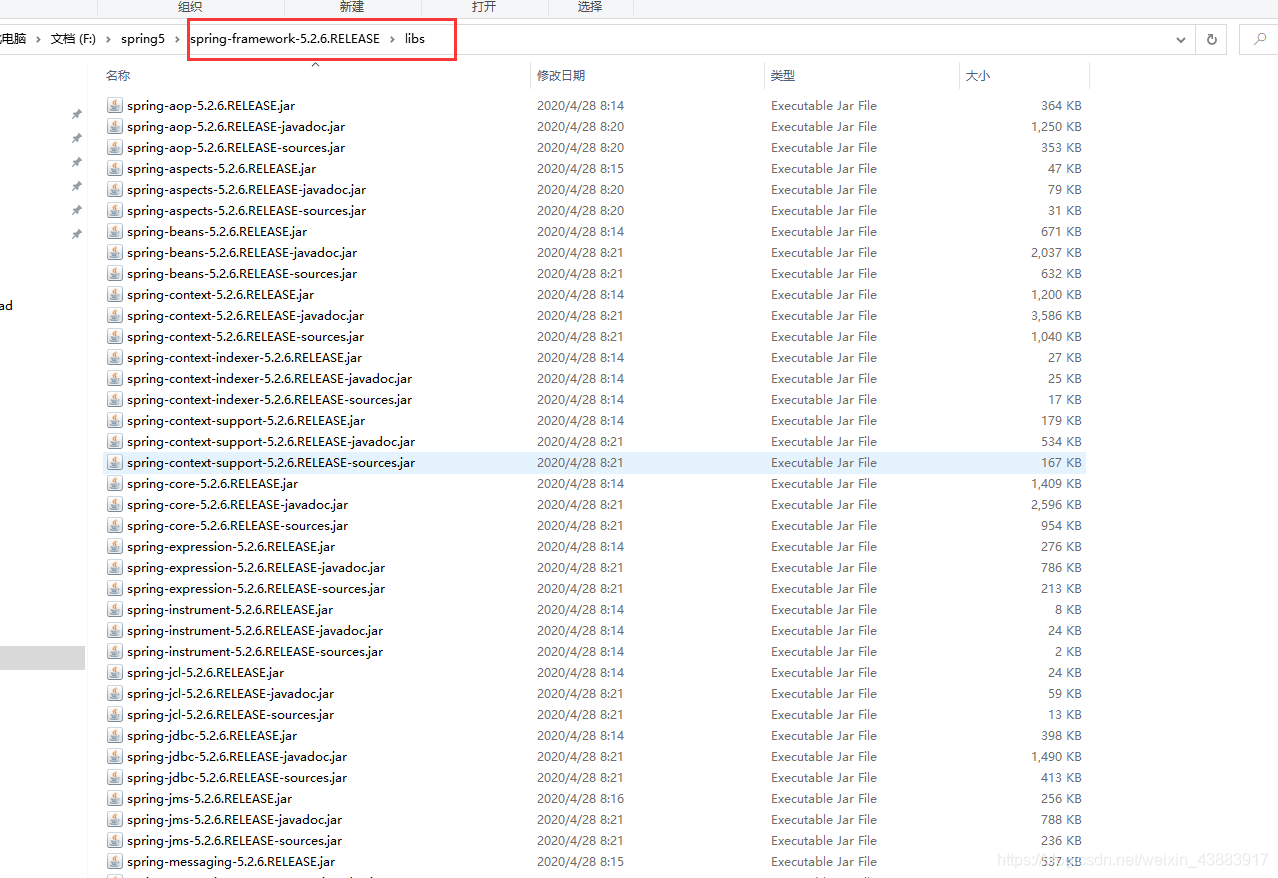Screen dimensions: 1278x878
Task: Click the jar icon of spring-aspects-5.2.6.RELEASE.jar
Action: point(114,168)
